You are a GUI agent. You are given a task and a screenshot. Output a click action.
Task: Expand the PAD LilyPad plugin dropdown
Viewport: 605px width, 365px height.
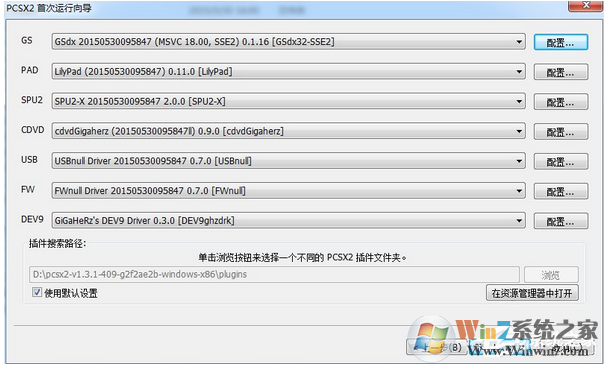pyautogui.click(x=288, y=71)
